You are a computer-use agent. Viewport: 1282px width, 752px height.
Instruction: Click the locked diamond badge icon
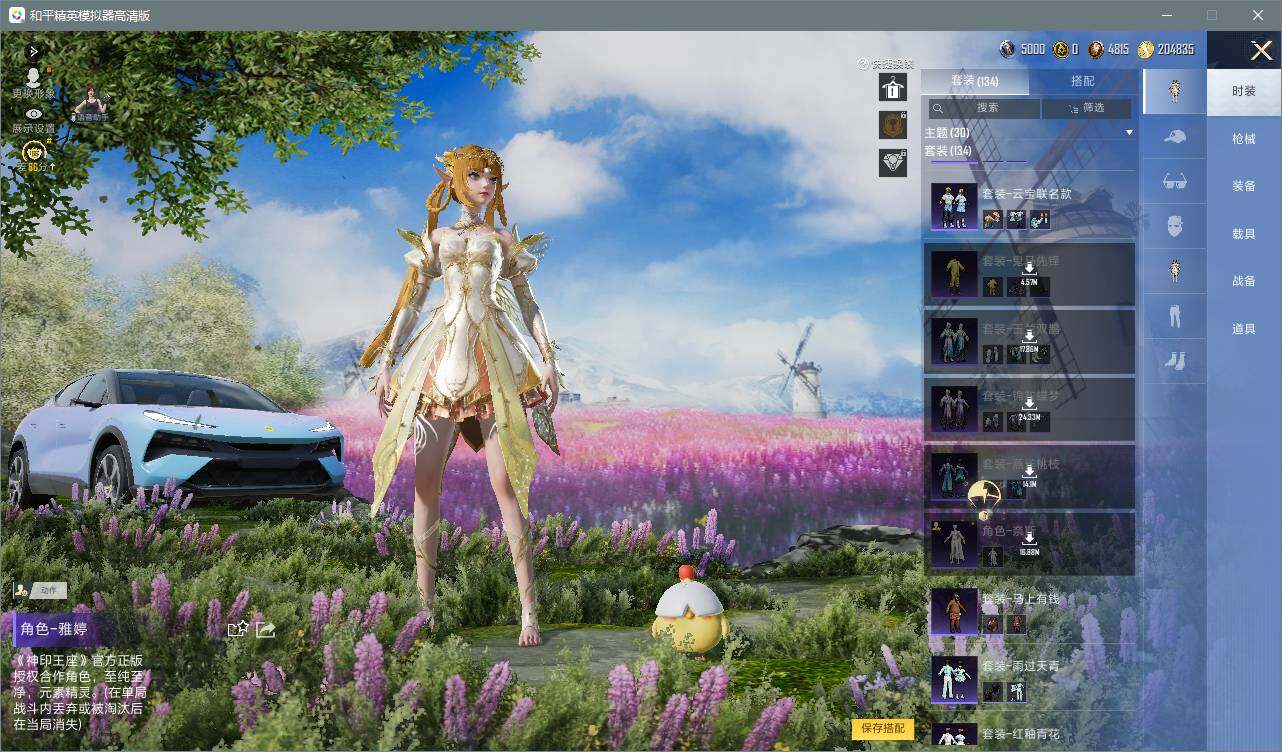(x=893, y=162)
